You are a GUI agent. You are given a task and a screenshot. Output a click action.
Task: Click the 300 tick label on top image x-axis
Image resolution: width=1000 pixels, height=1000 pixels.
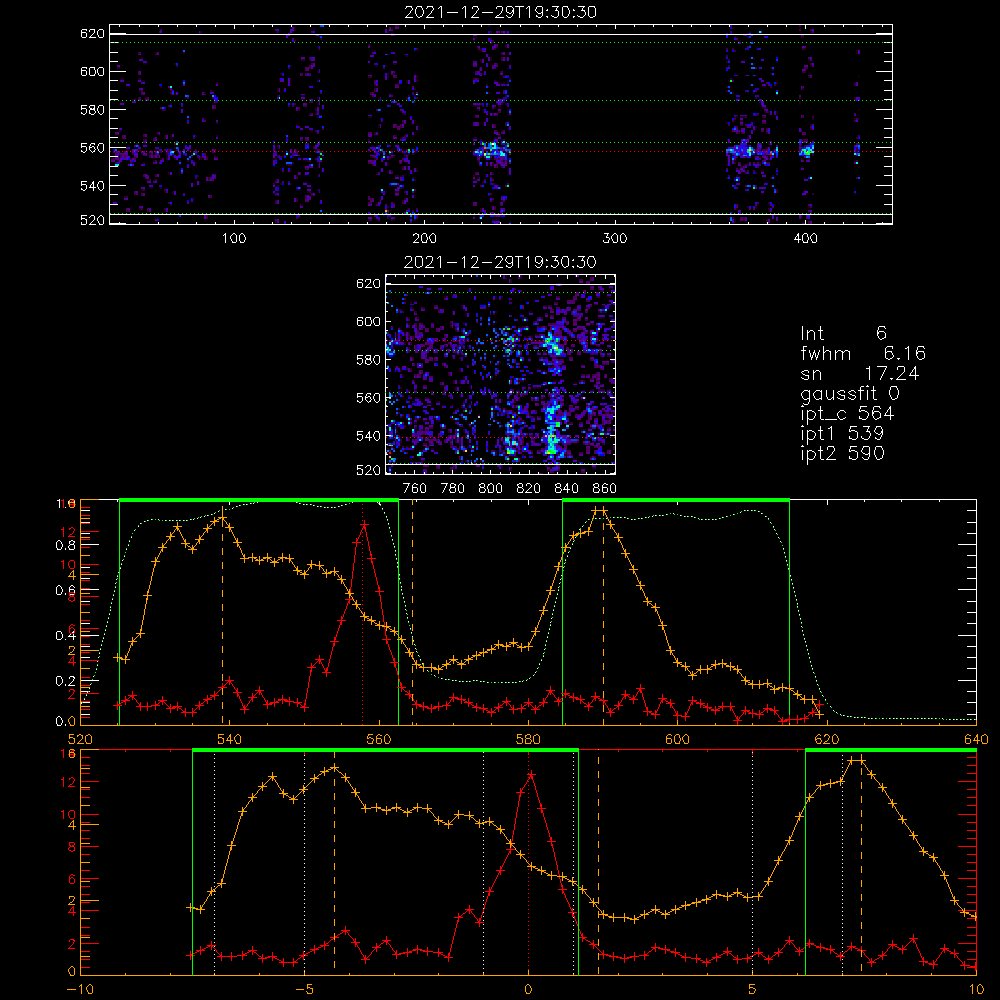pos(615,239)
